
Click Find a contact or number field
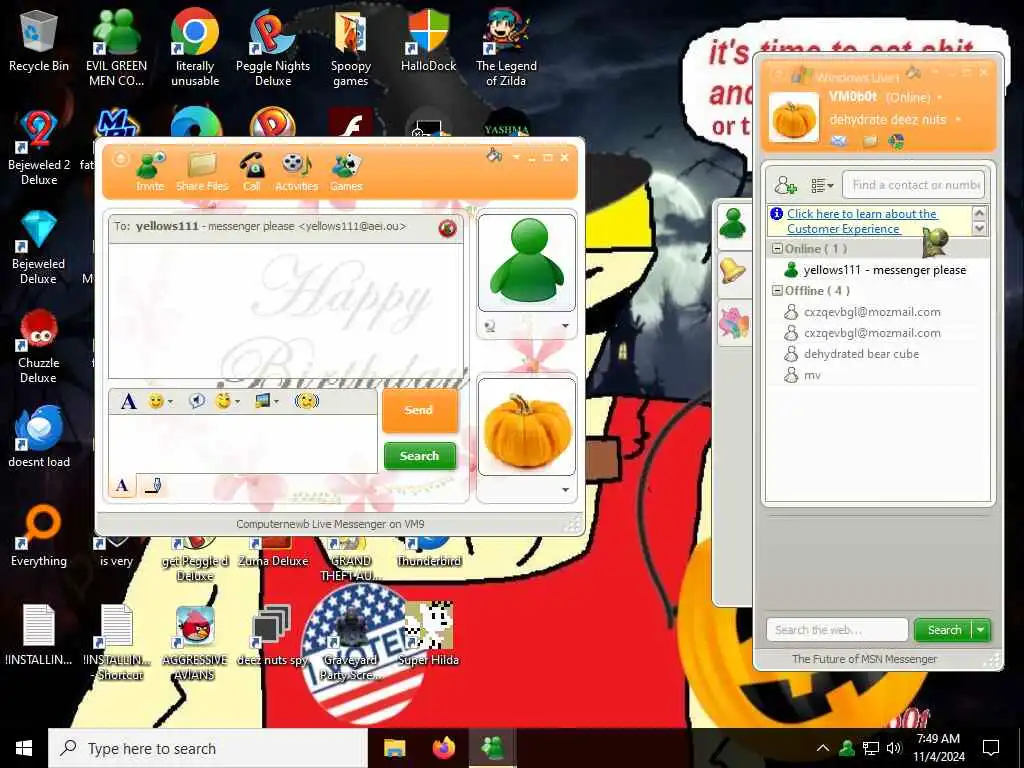913,185
